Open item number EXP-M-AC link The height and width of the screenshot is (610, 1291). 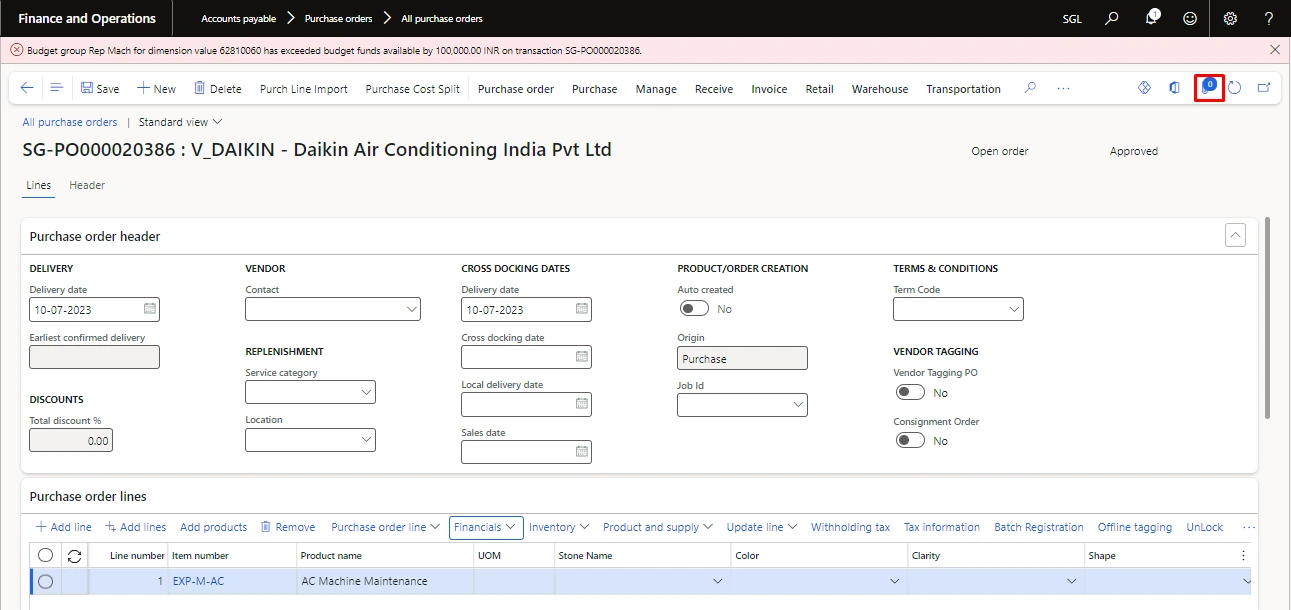click(198, 581)
